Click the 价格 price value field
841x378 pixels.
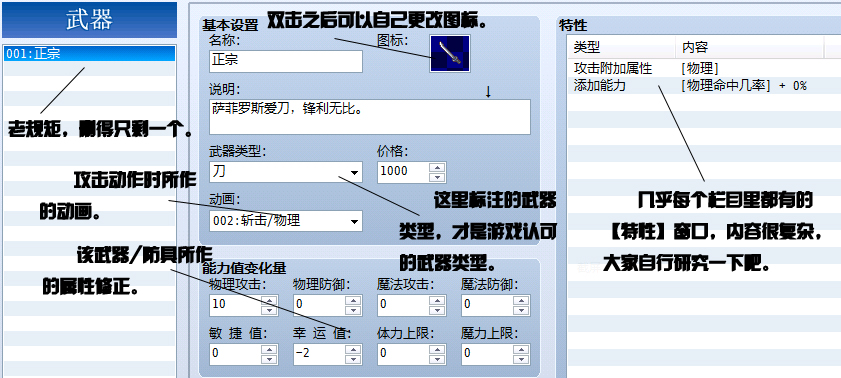403,172
